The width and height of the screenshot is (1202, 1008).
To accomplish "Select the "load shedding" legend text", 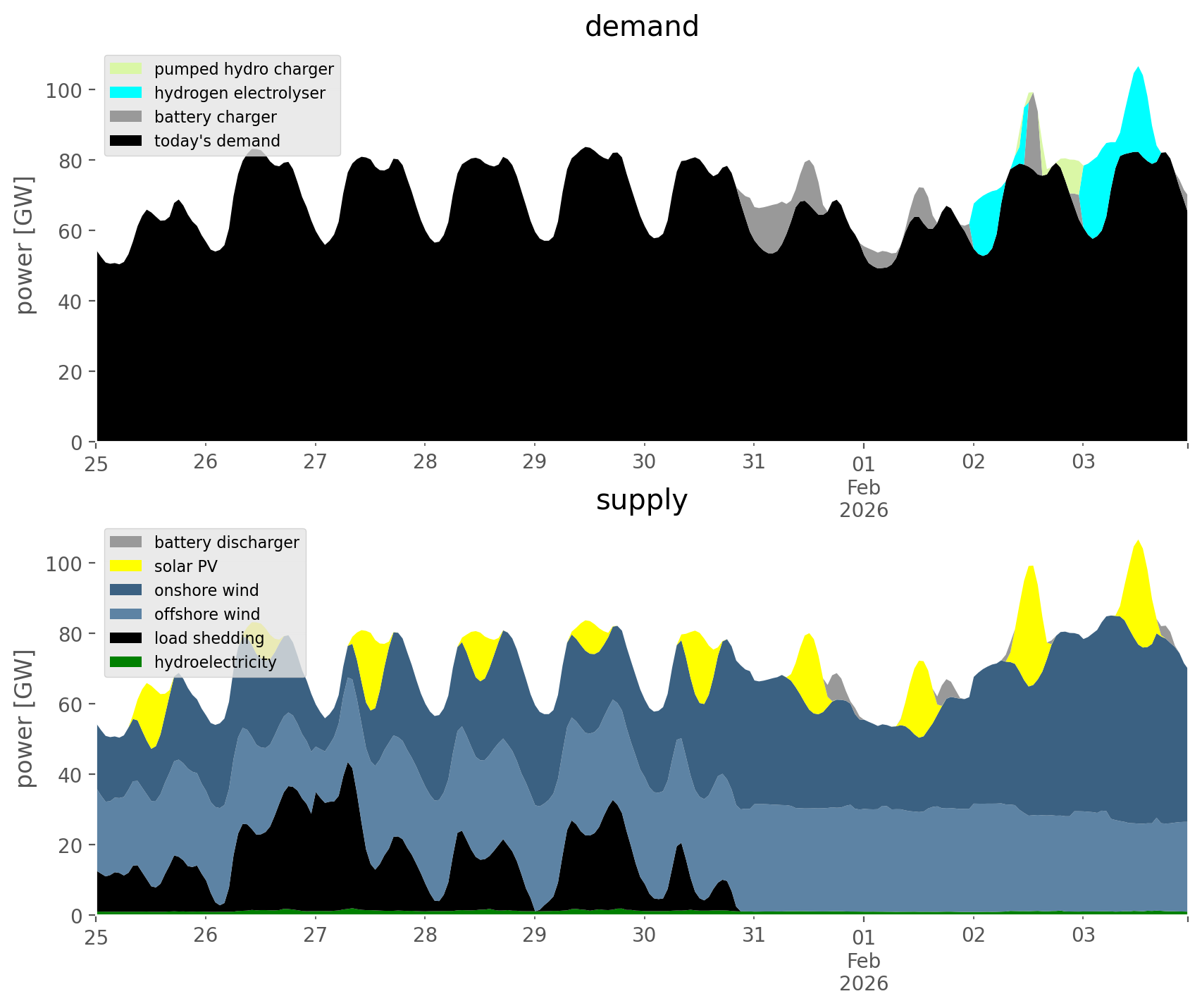I will click(209, 638).
